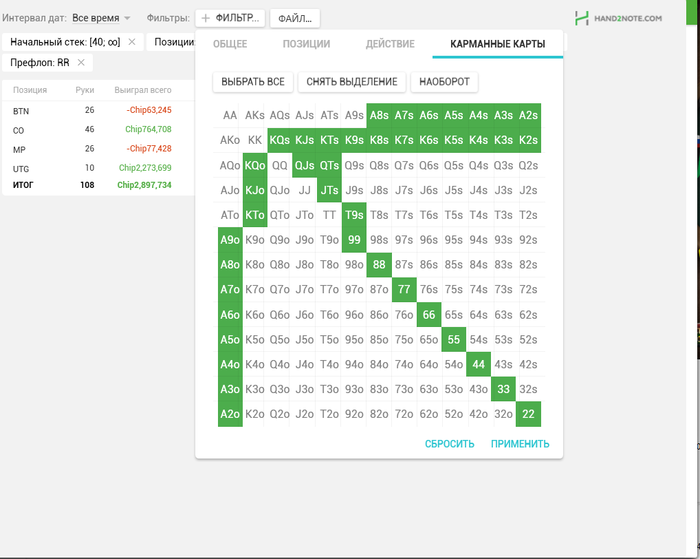Image resolution: width=700 pixels, height=559 pixels.
Task: Select the UTG row in stats table
Action: tap(98, 168)
